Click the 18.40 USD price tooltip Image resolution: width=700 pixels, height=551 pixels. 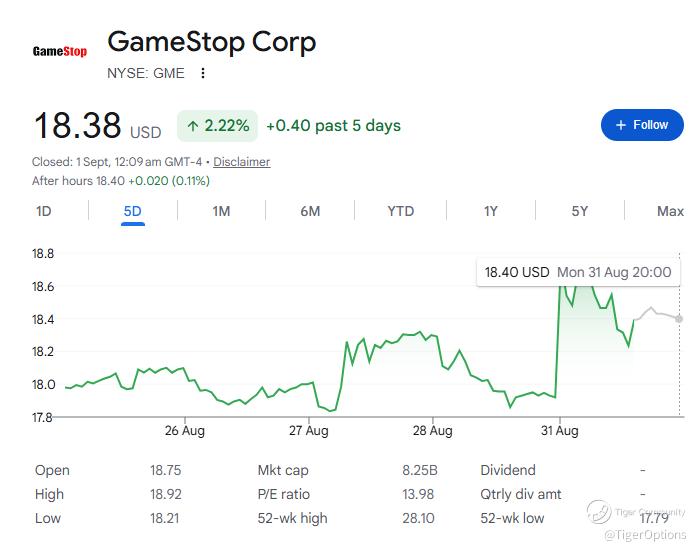click(578, 272)
